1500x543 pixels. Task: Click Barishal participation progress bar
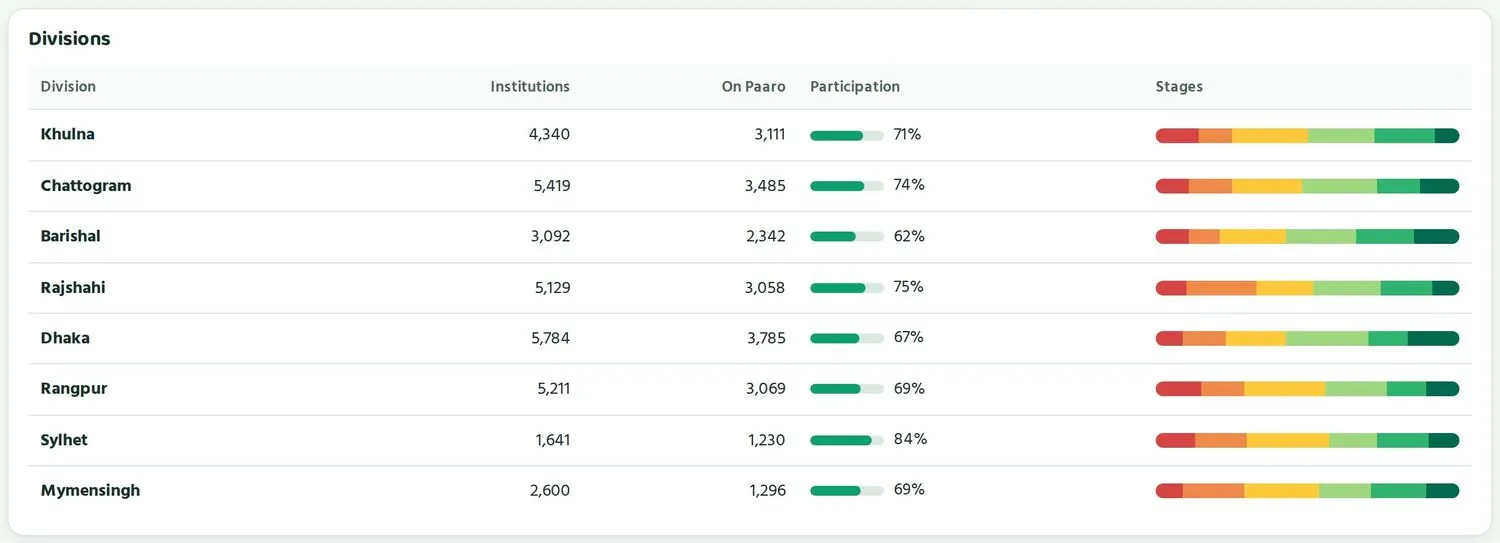[847, 237]
